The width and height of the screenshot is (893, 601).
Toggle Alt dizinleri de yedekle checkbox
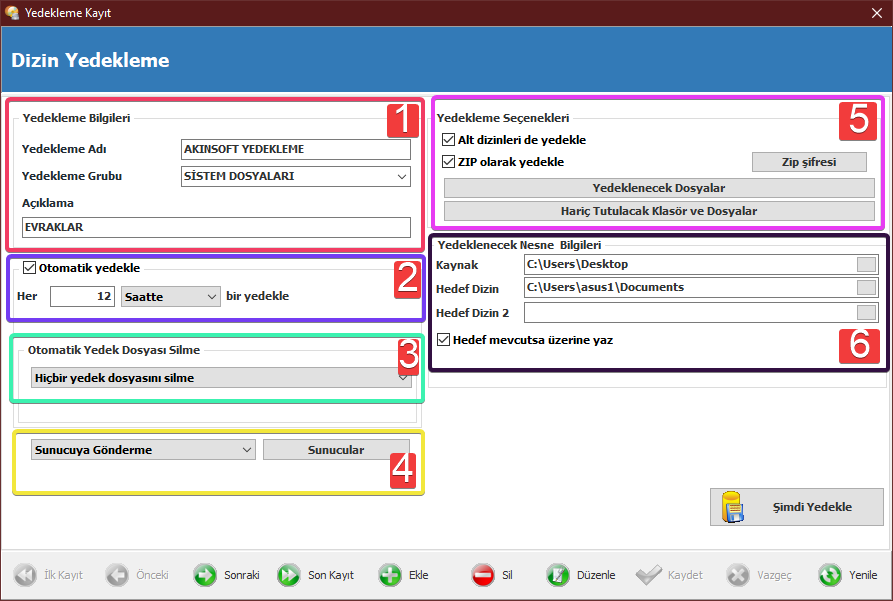click(x=449, y=140)
